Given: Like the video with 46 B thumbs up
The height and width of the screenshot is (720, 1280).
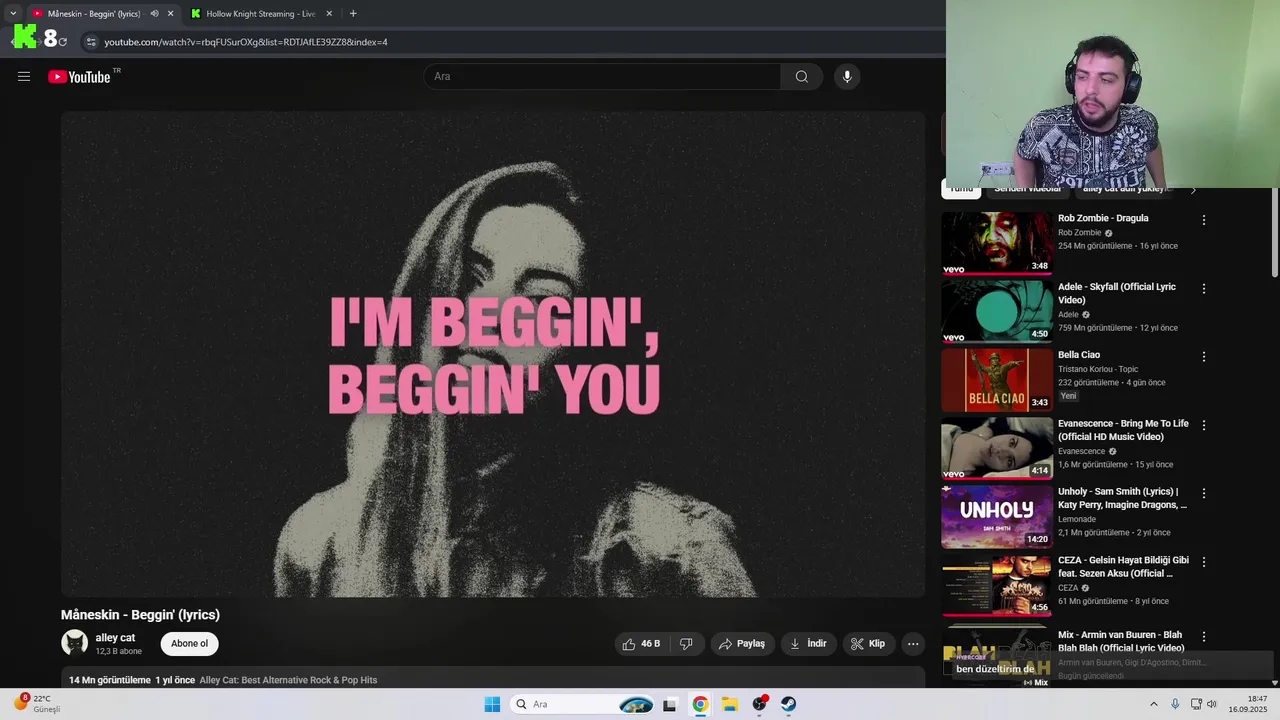Looking at the screenshot, I should coord(641,644).
